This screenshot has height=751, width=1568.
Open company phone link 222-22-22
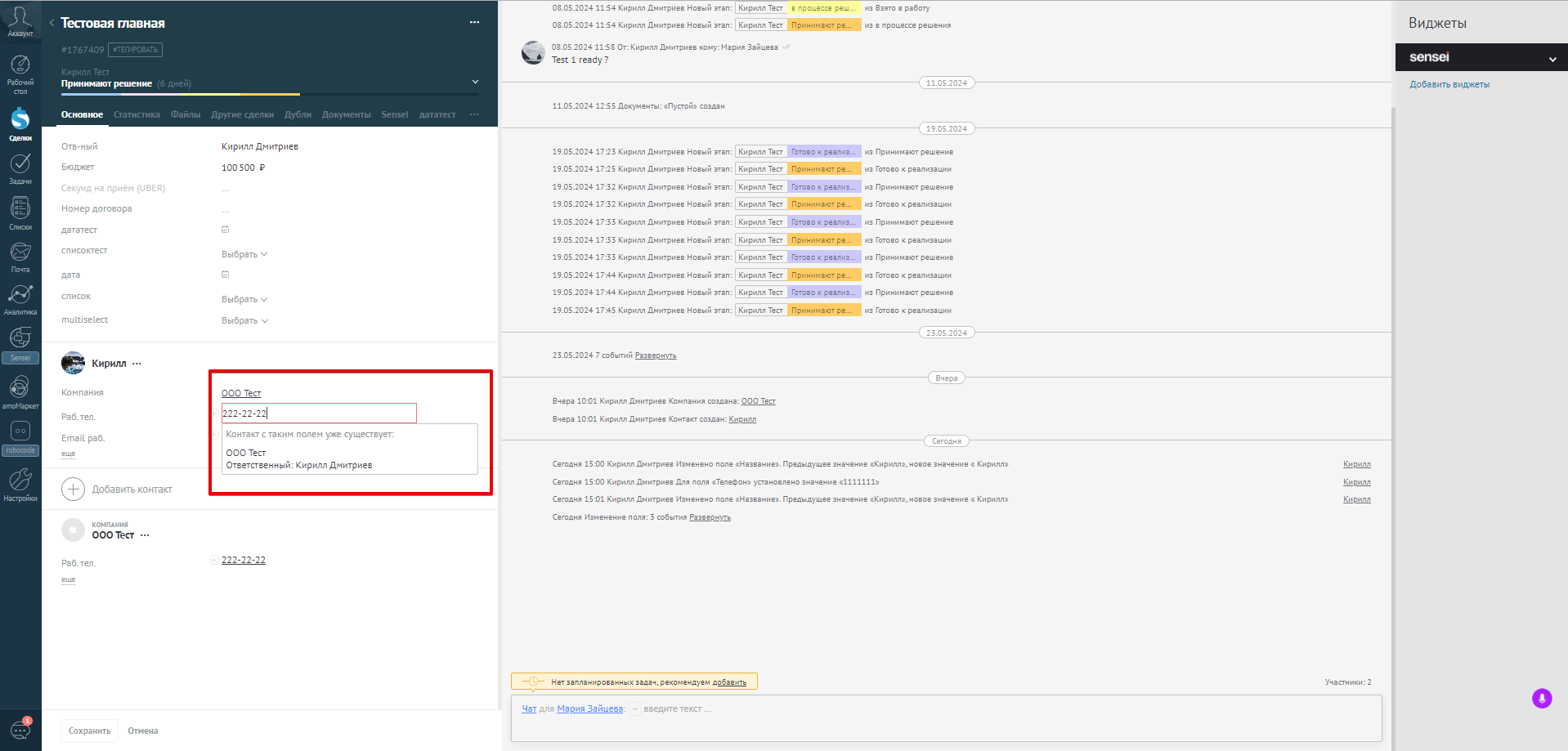coord(244,560)
